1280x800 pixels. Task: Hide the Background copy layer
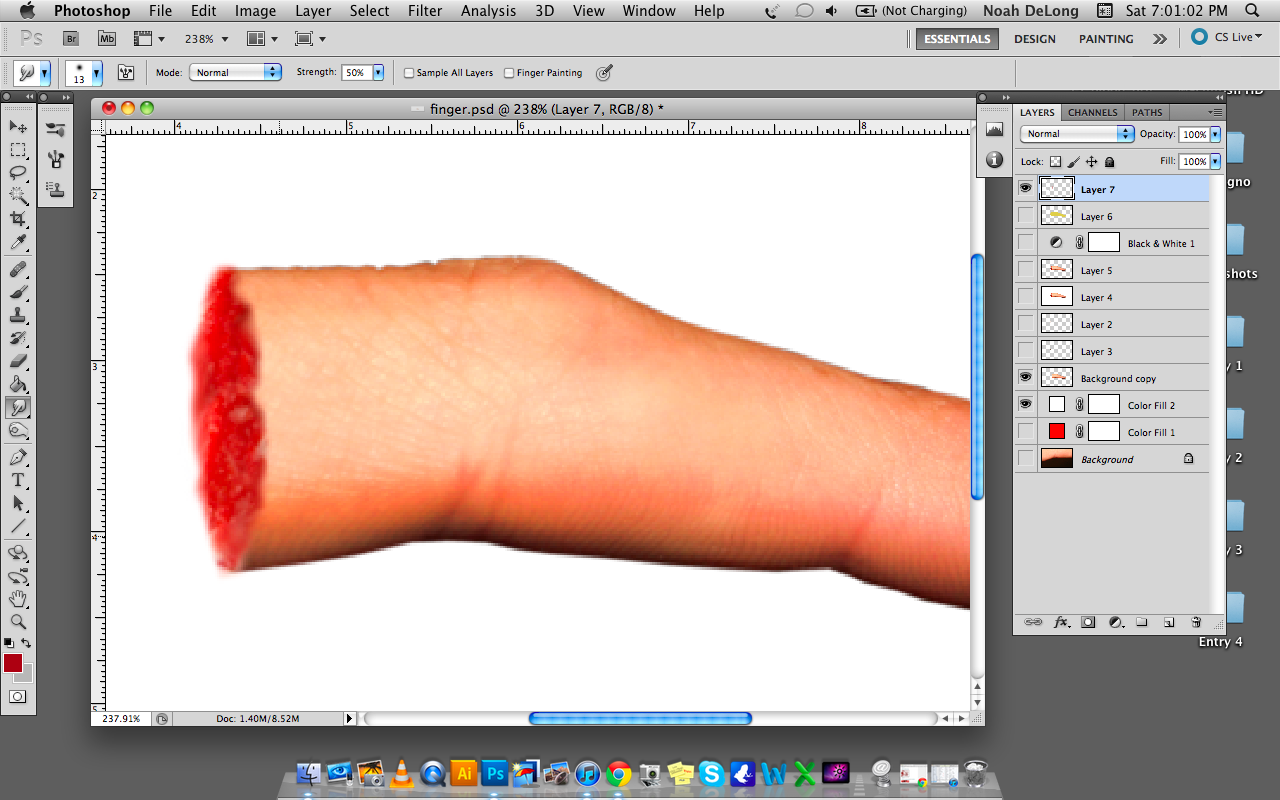click(1025, 377)
